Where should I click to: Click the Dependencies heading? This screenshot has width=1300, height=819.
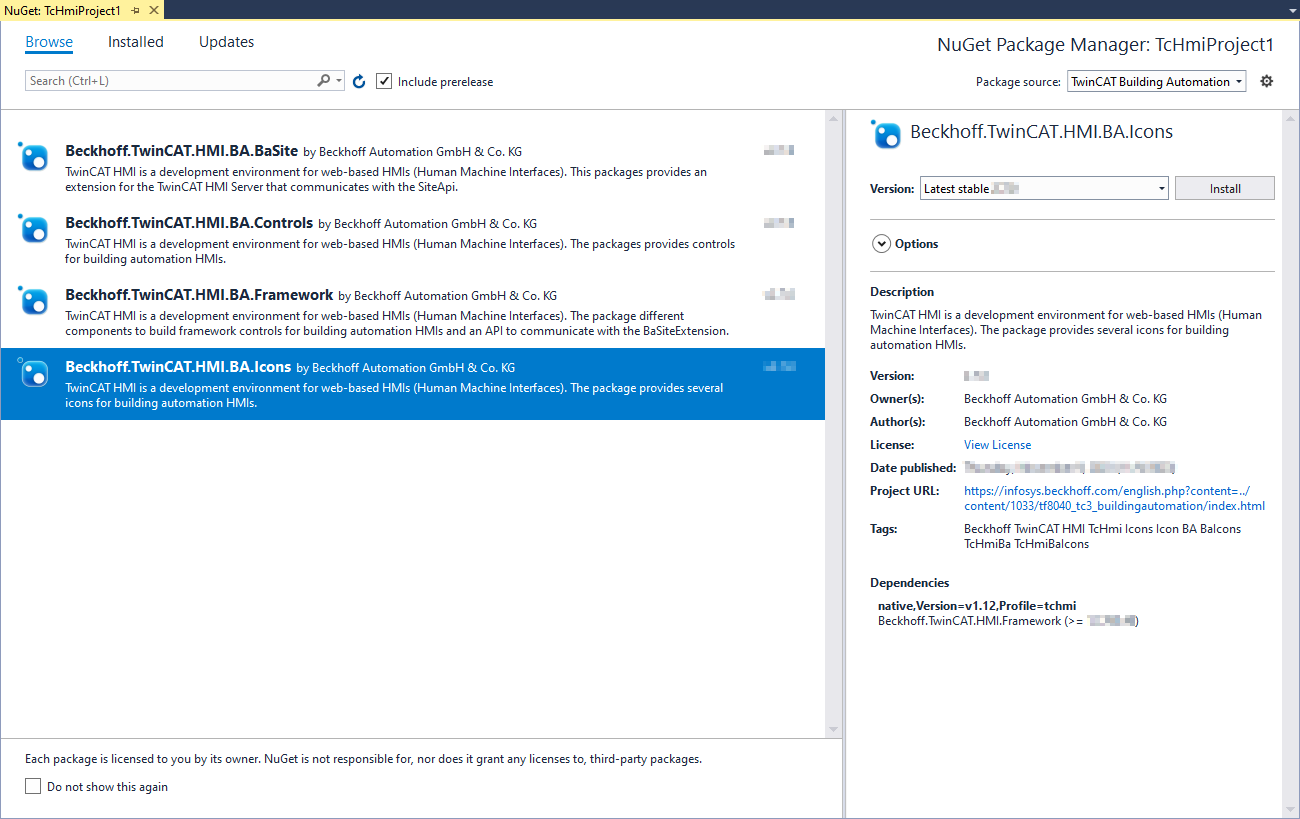pos(910,582)
